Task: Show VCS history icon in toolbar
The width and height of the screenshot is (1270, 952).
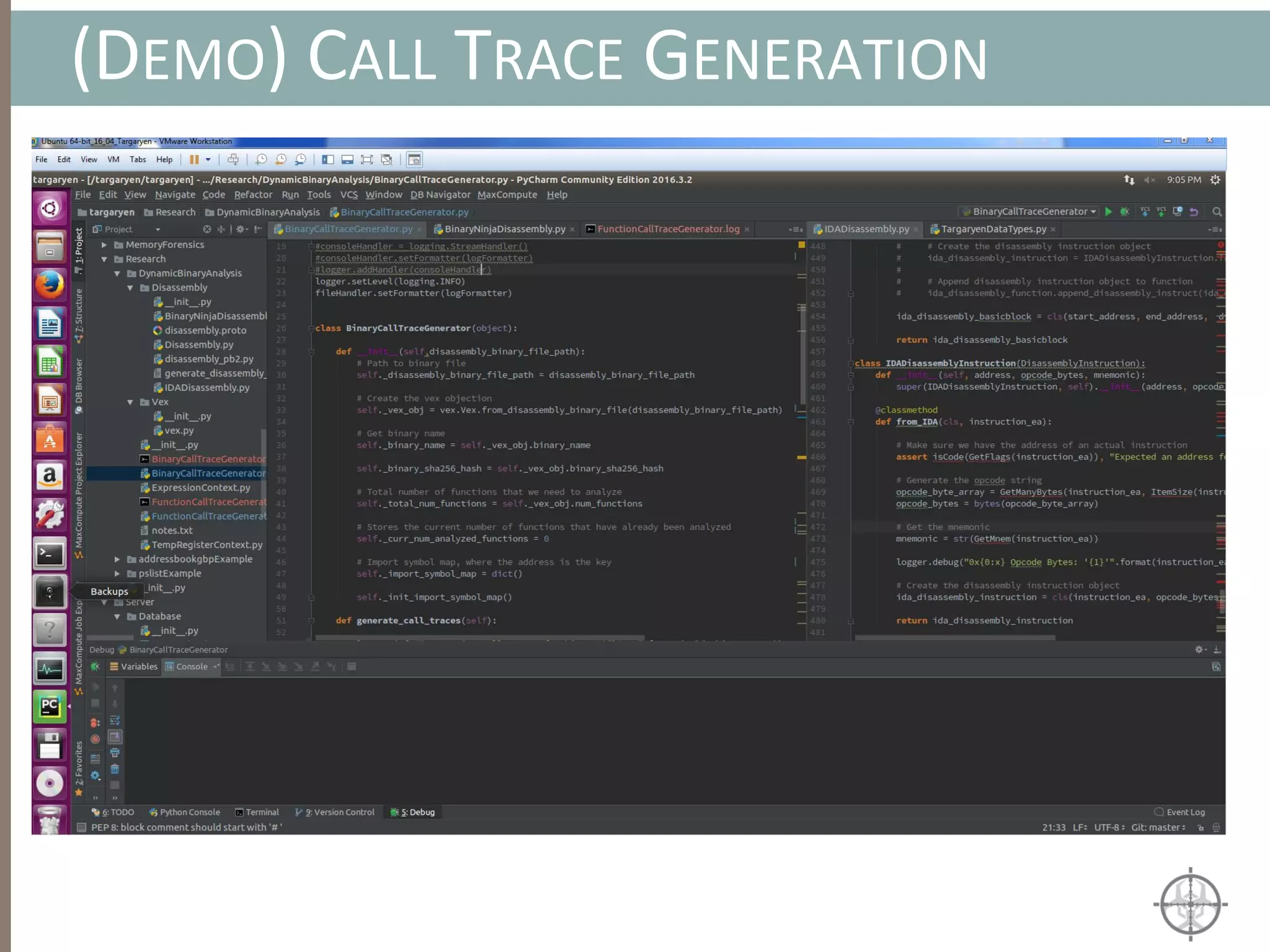Action: point(1178,212)
